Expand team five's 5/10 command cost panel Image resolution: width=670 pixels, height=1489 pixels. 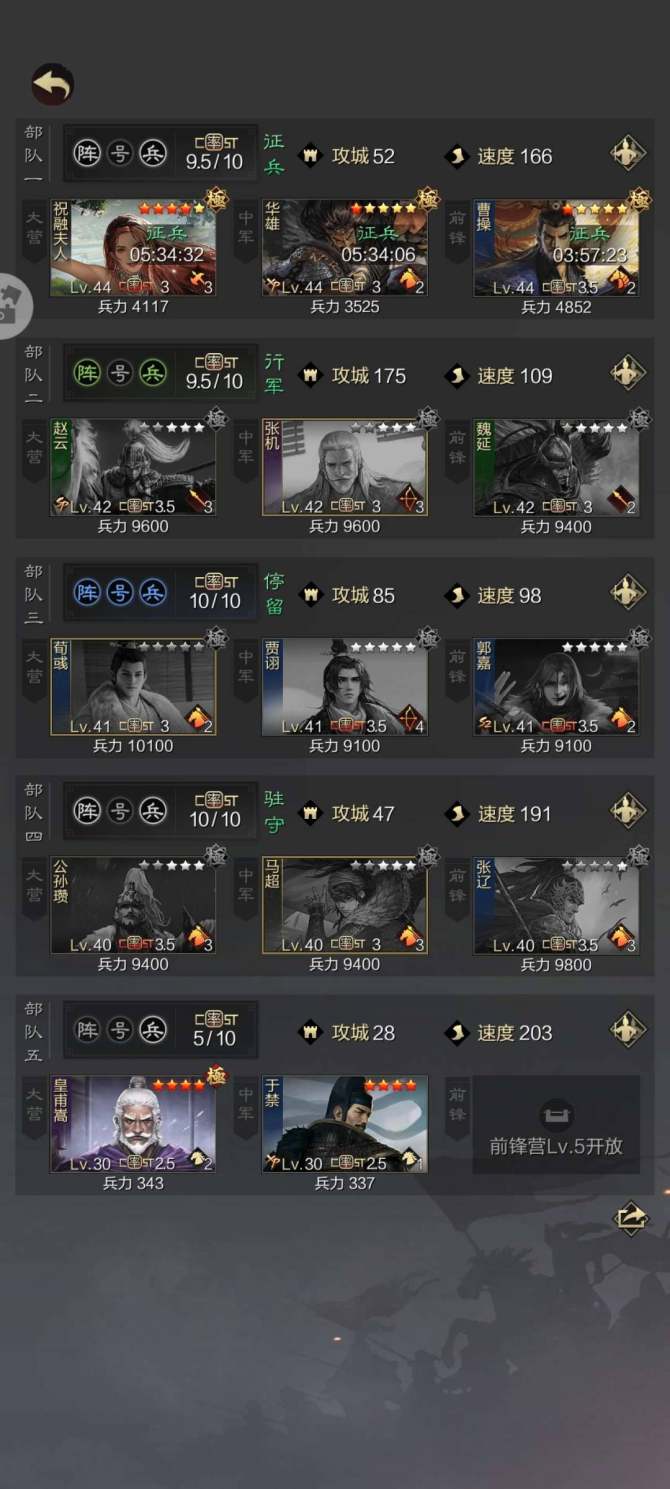215,1028
